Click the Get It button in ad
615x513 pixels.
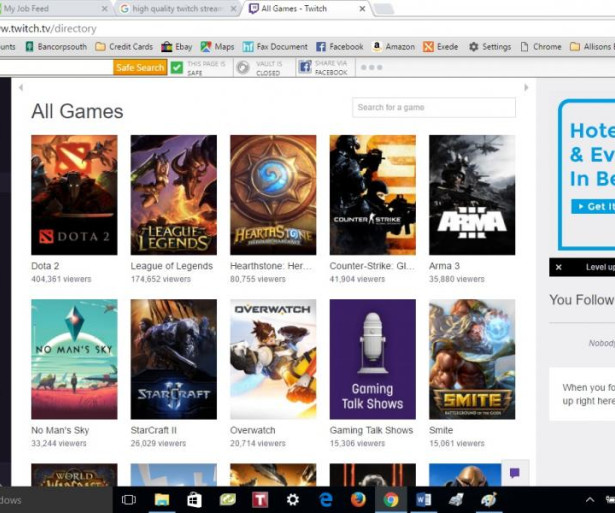tap(593, 206)
